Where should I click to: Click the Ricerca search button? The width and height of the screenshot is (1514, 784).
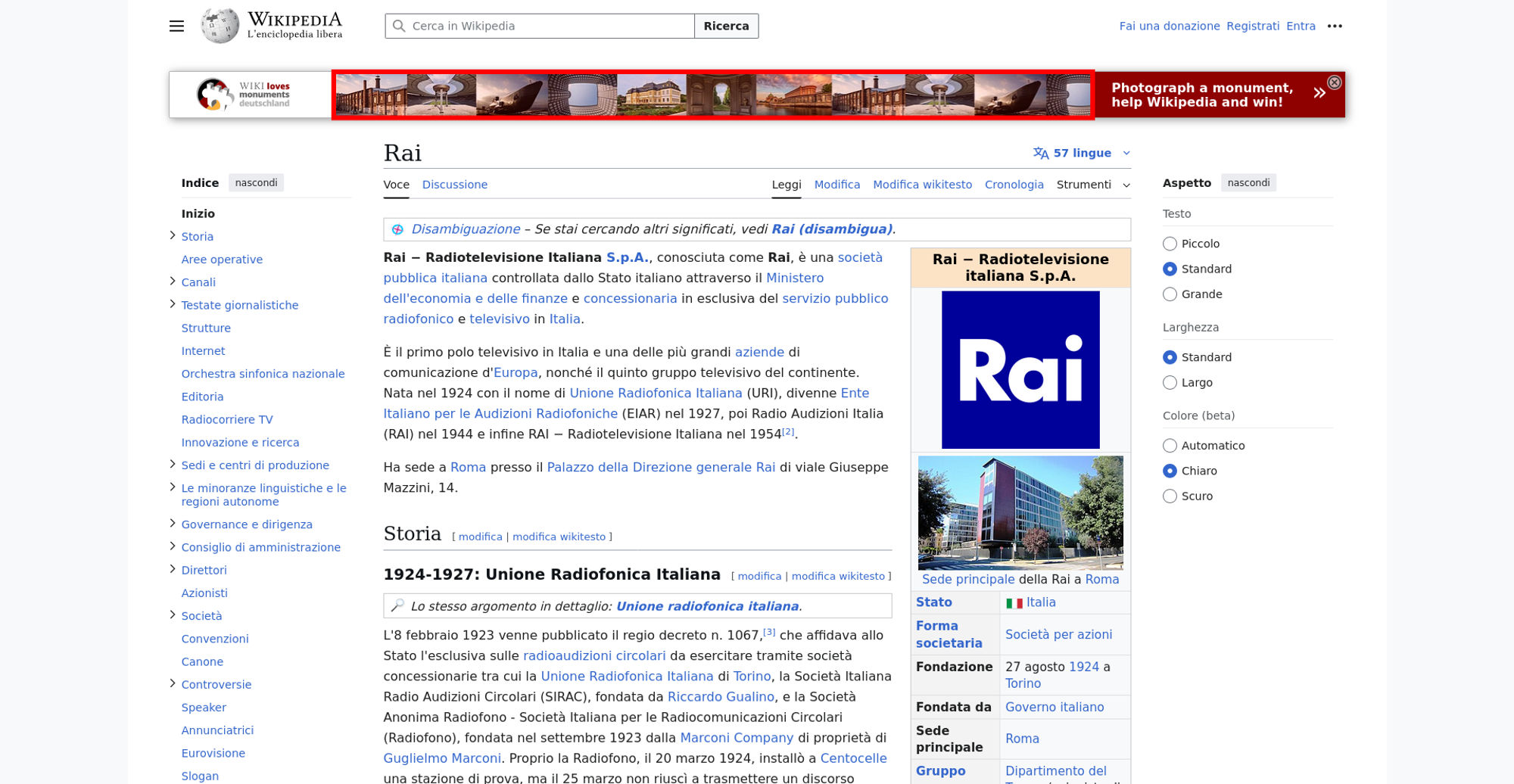pos(726,26)
